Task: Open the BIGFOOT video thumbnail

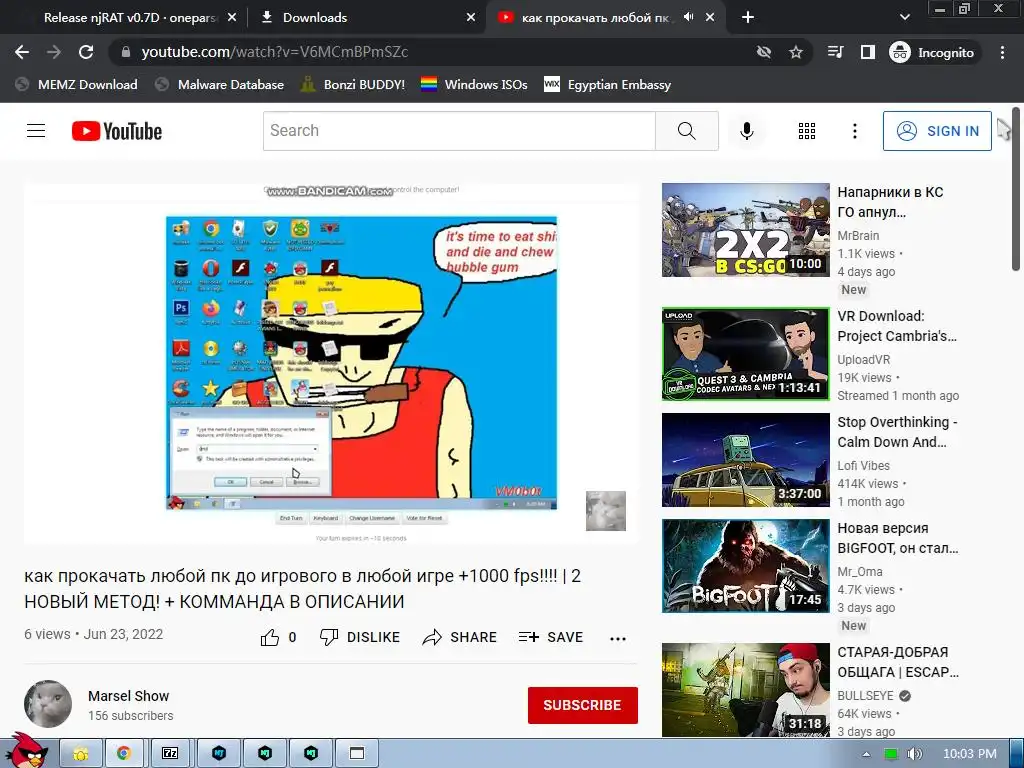Action: 746,566
